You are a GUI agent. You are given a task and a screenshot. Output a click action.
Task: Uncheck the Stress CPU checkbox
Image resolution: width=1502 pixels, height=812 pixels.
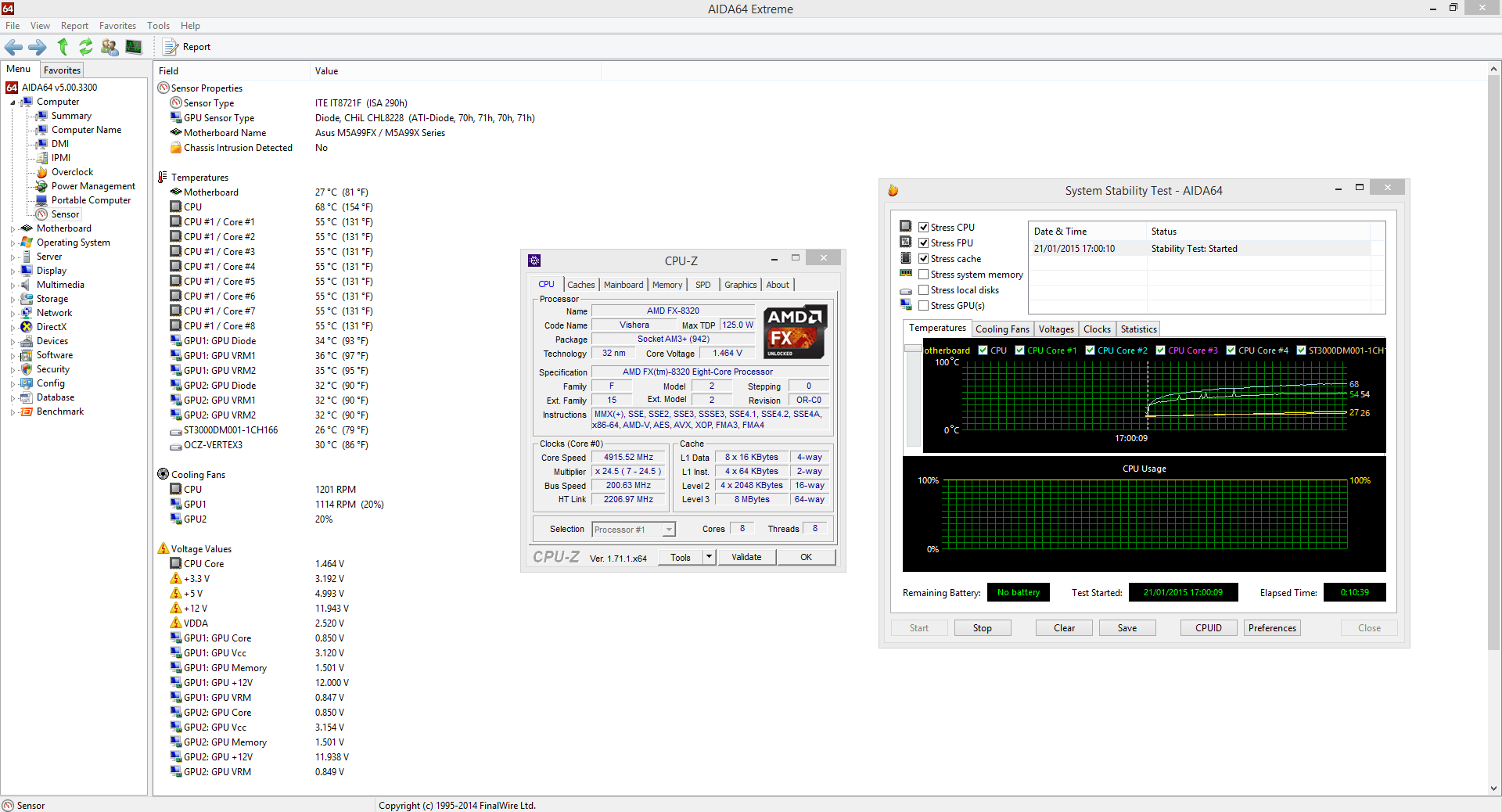[x=924, y=228]
